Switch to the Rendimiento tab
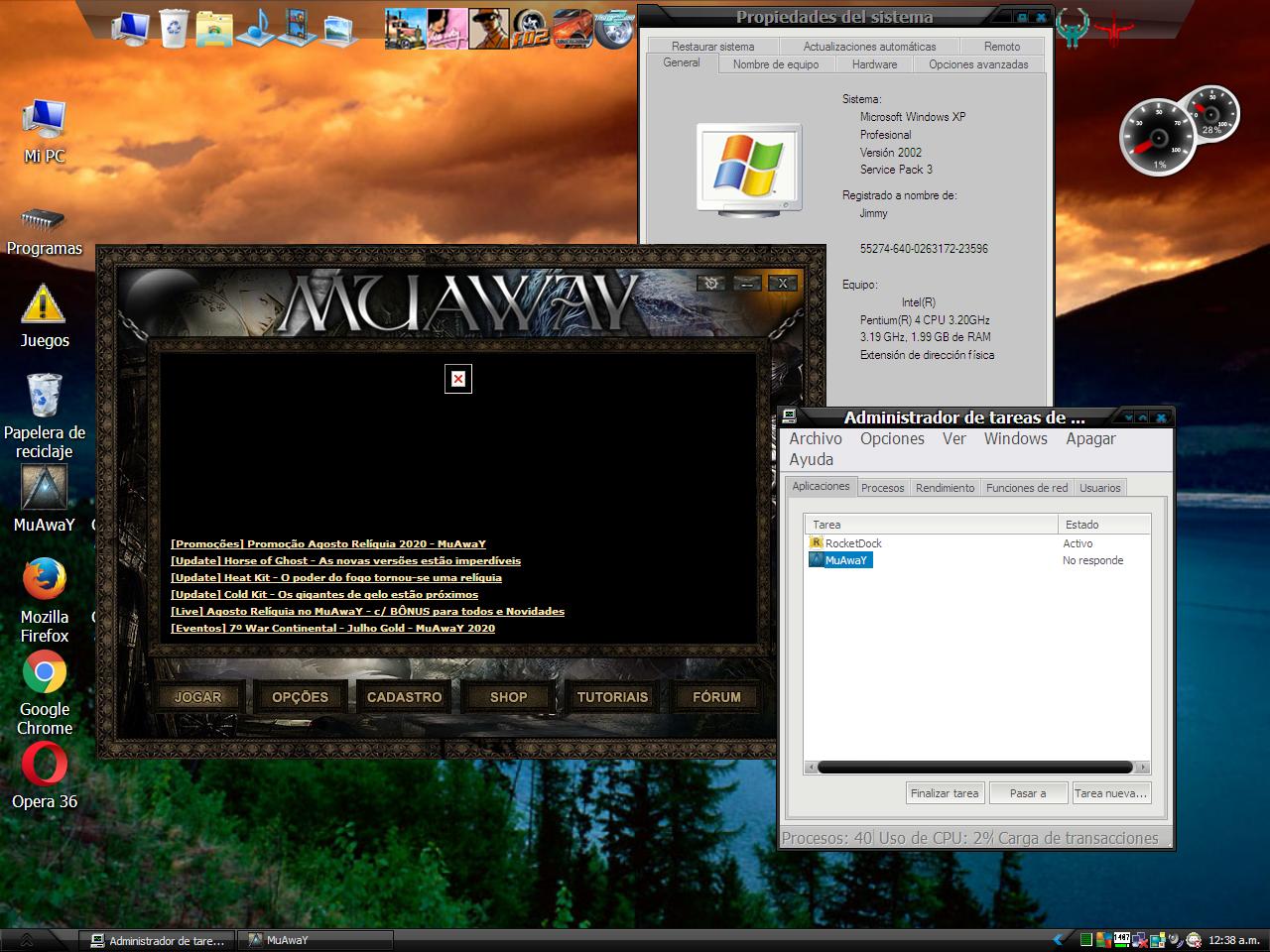1270x952 pixels. (x=945, y=488)
